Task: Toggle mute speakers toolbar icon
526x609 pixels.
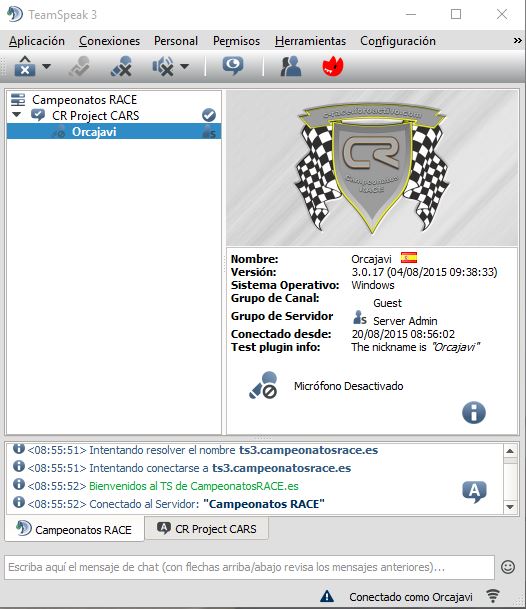Action: (x=163, y=66)
